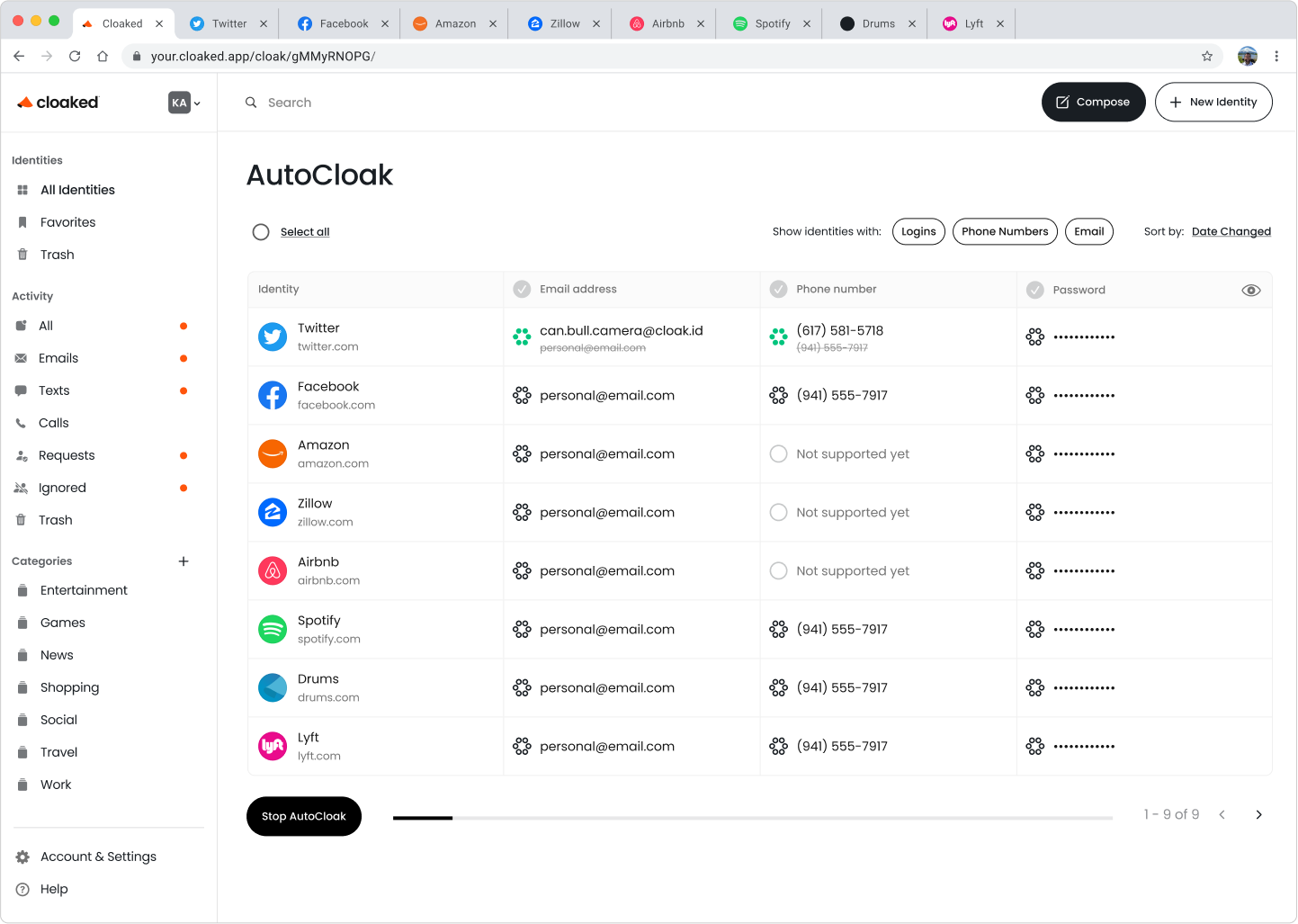Select Zillow's phone number circle

(778, 512)
